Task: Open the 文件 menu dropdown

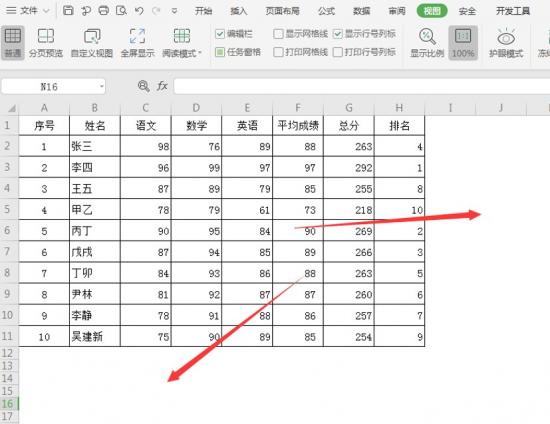Action: 29,11
